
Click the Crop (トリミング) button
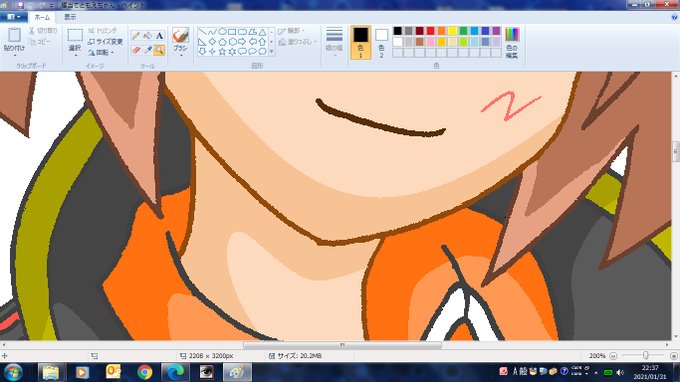[102, 31]
